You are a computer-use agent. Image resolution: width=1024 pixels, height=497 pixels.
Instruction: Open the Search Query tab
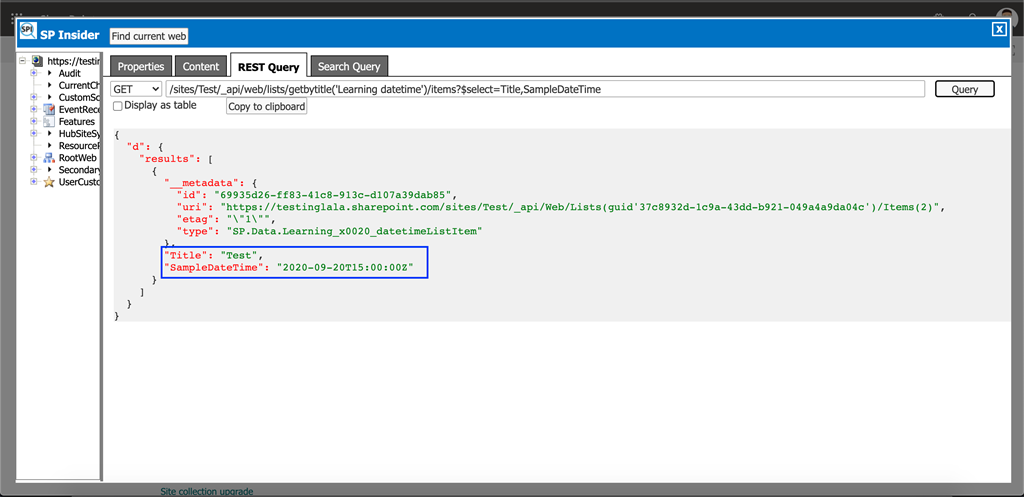click(x=349, y=67)
